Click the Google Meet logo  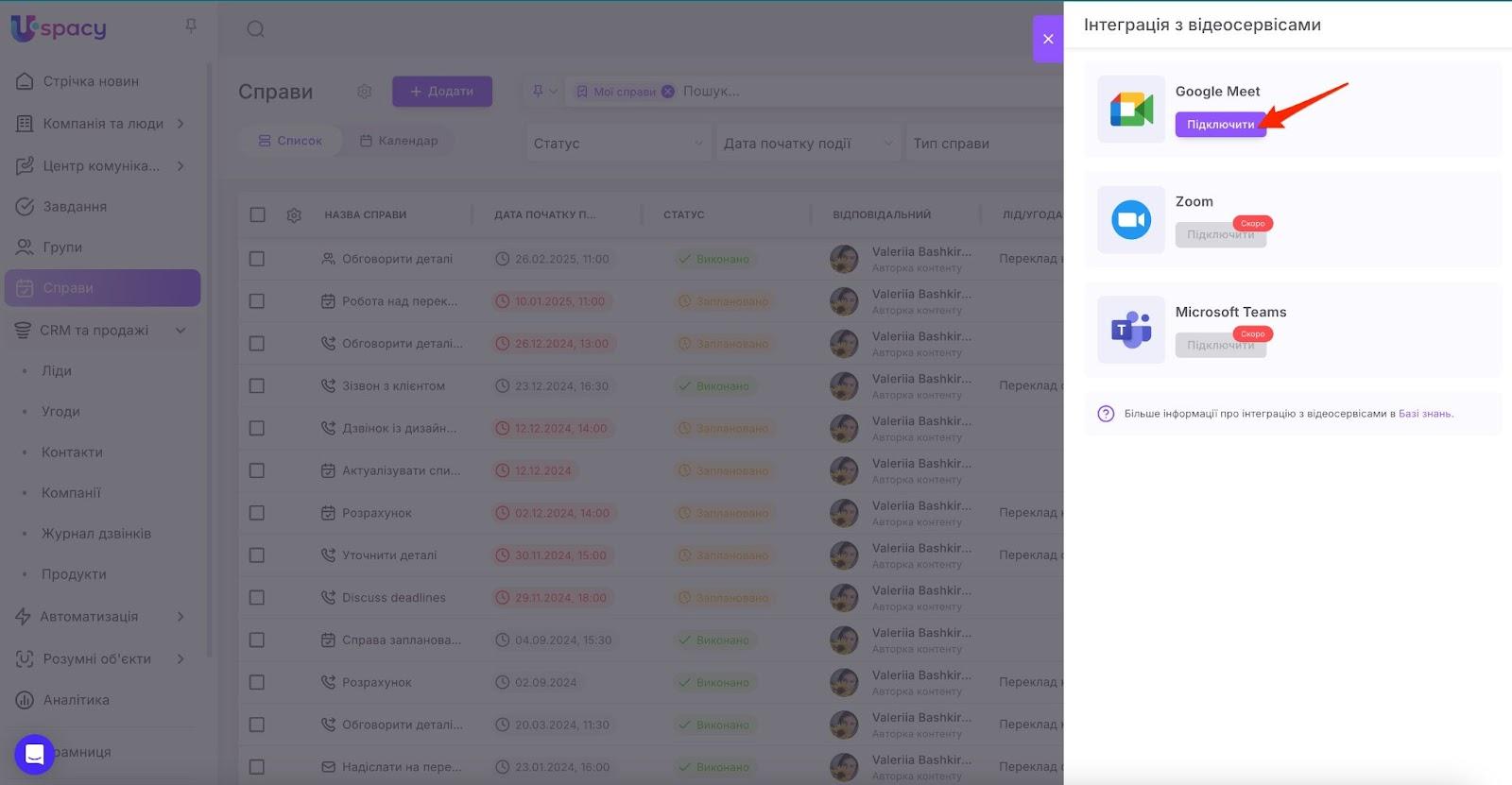[1131, 110]
